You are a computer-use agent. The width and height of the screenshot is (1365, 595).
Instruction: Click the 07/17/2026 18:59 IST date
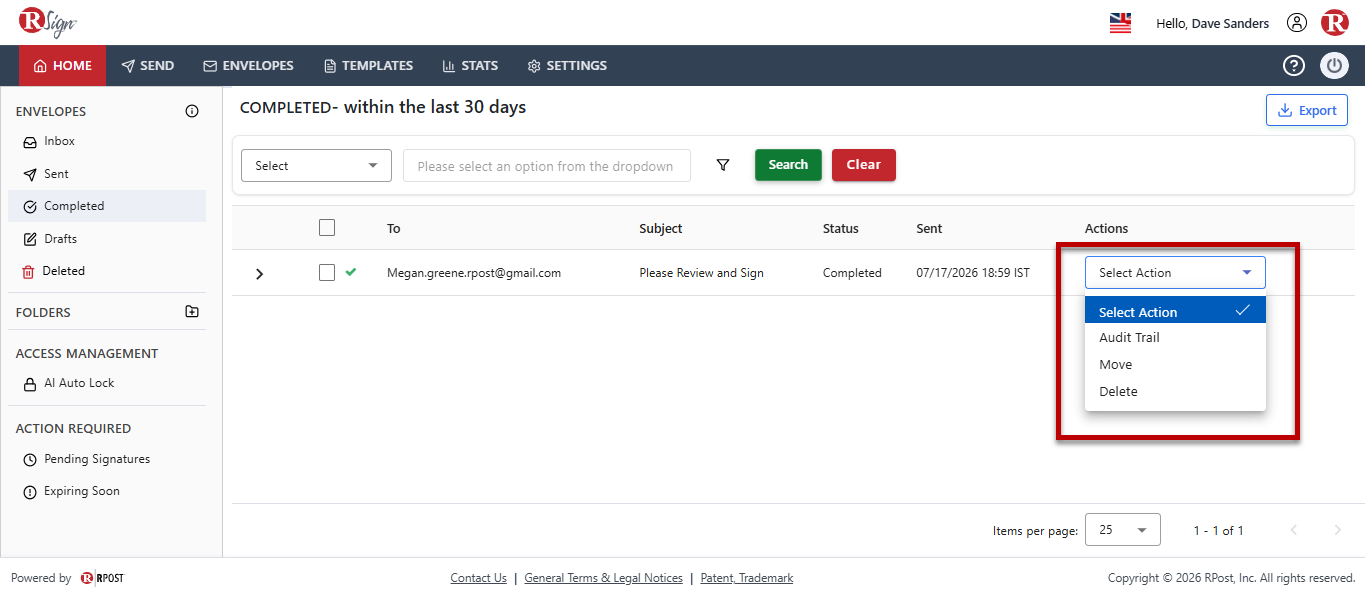coord(973,273)
